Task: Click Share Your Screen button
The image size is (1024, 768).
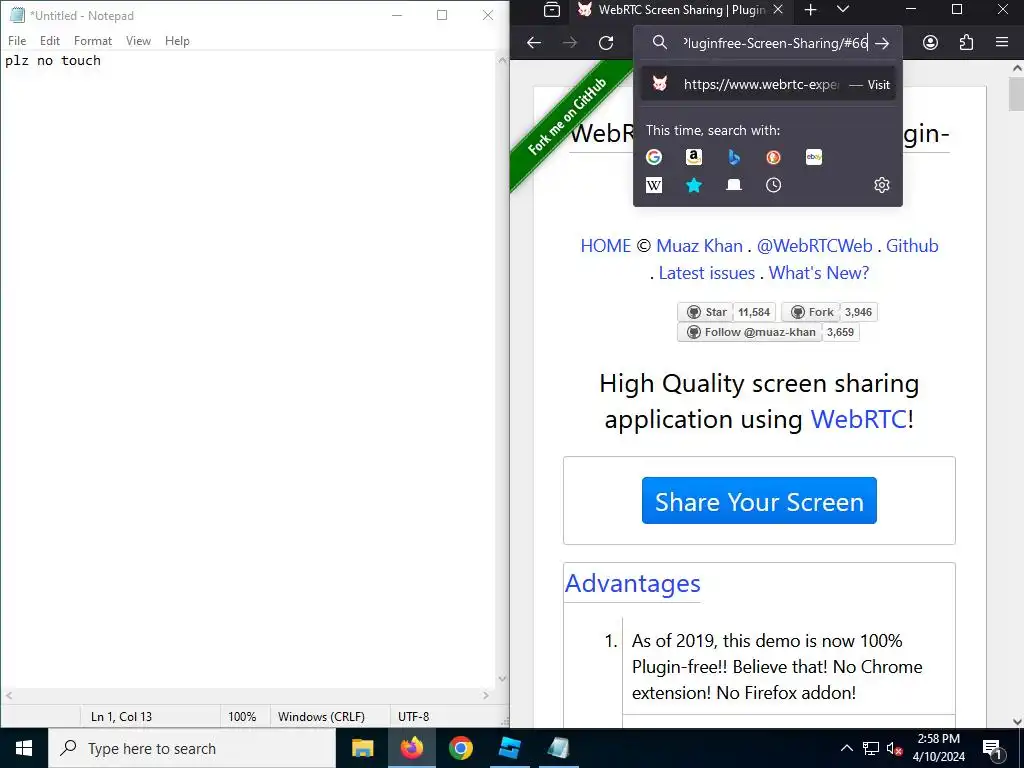Action: [x=759, y=501]
